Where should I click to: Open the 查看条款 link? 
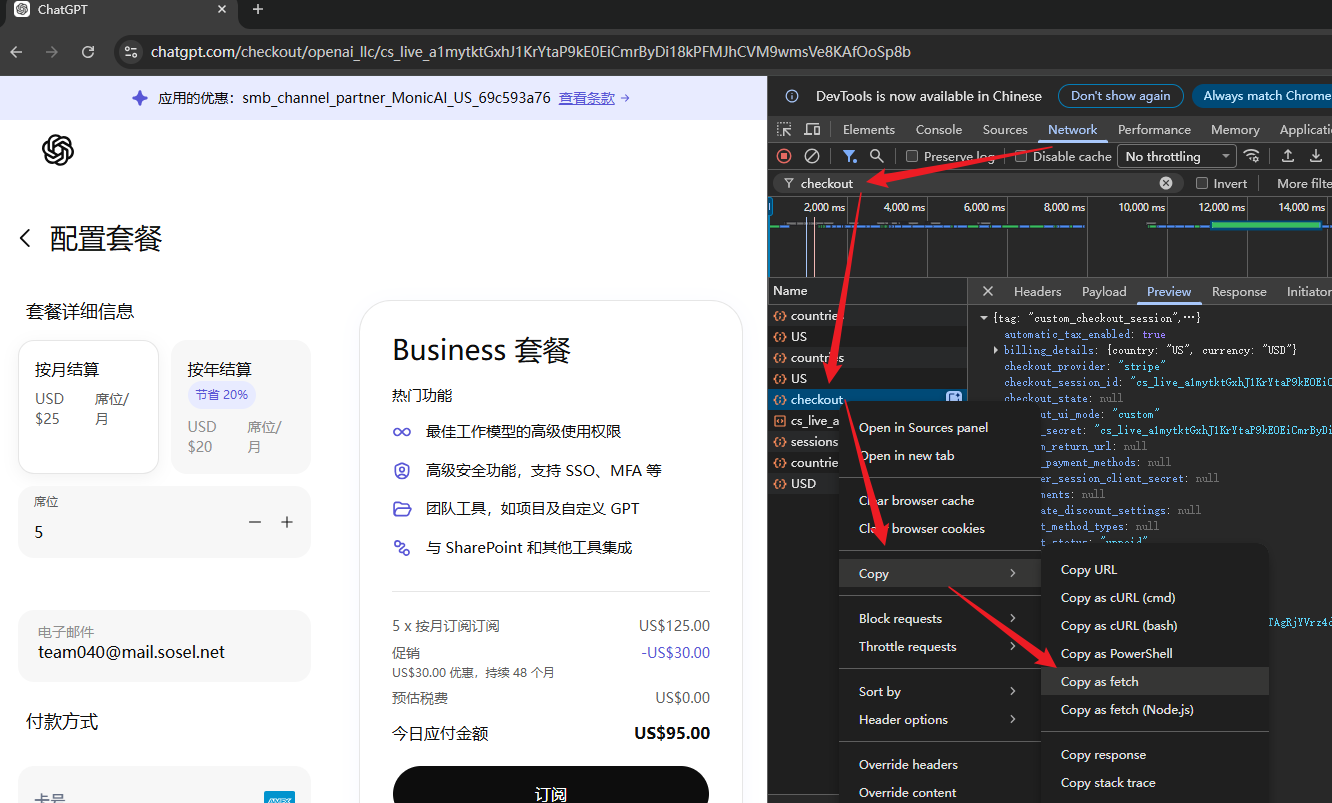coord(587,98)
